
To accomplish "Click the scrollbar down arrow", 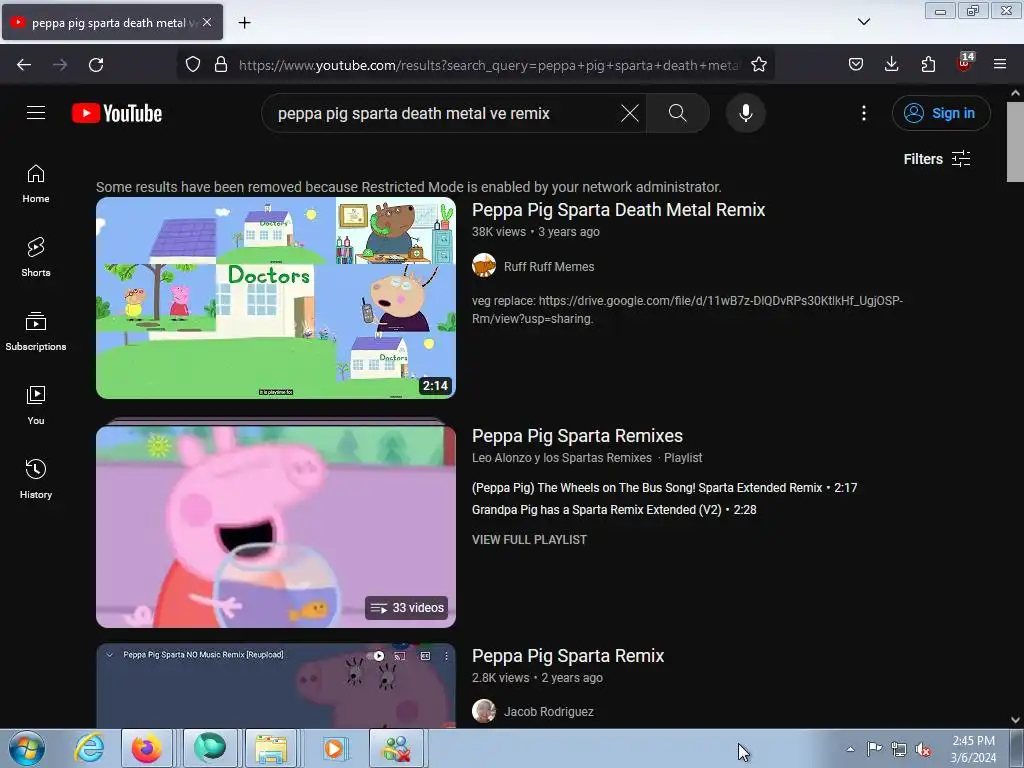I will pos(1015,720).
